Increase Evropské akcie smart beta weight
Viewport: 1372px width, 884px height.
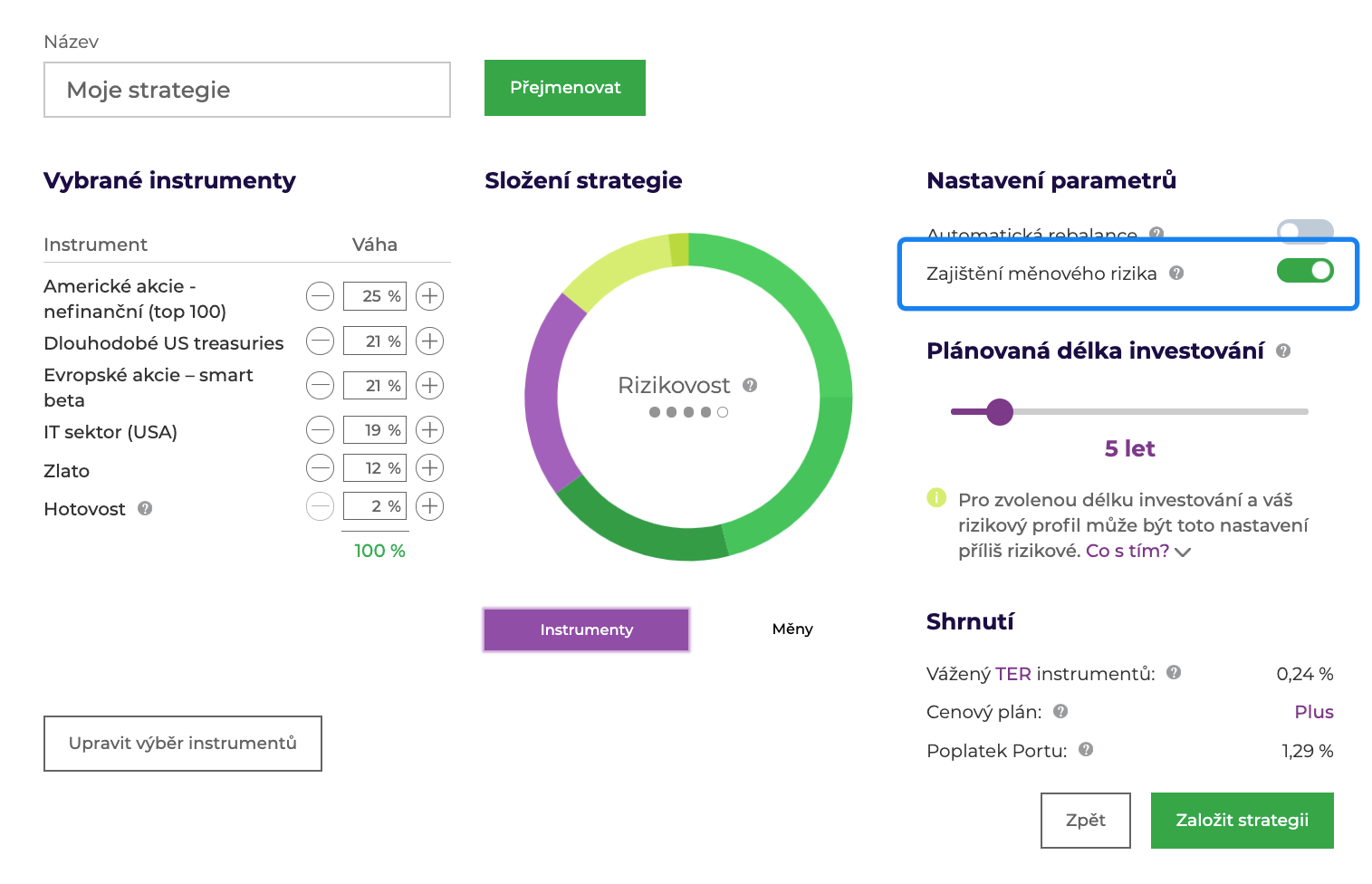point(429,386)
